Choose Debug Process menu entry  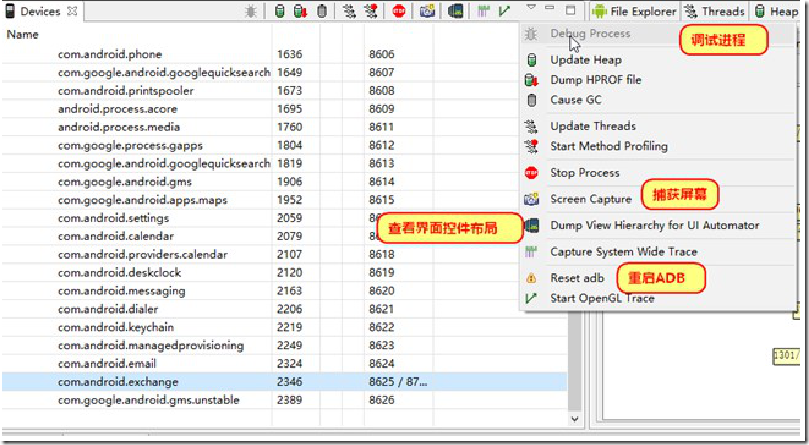590,34
